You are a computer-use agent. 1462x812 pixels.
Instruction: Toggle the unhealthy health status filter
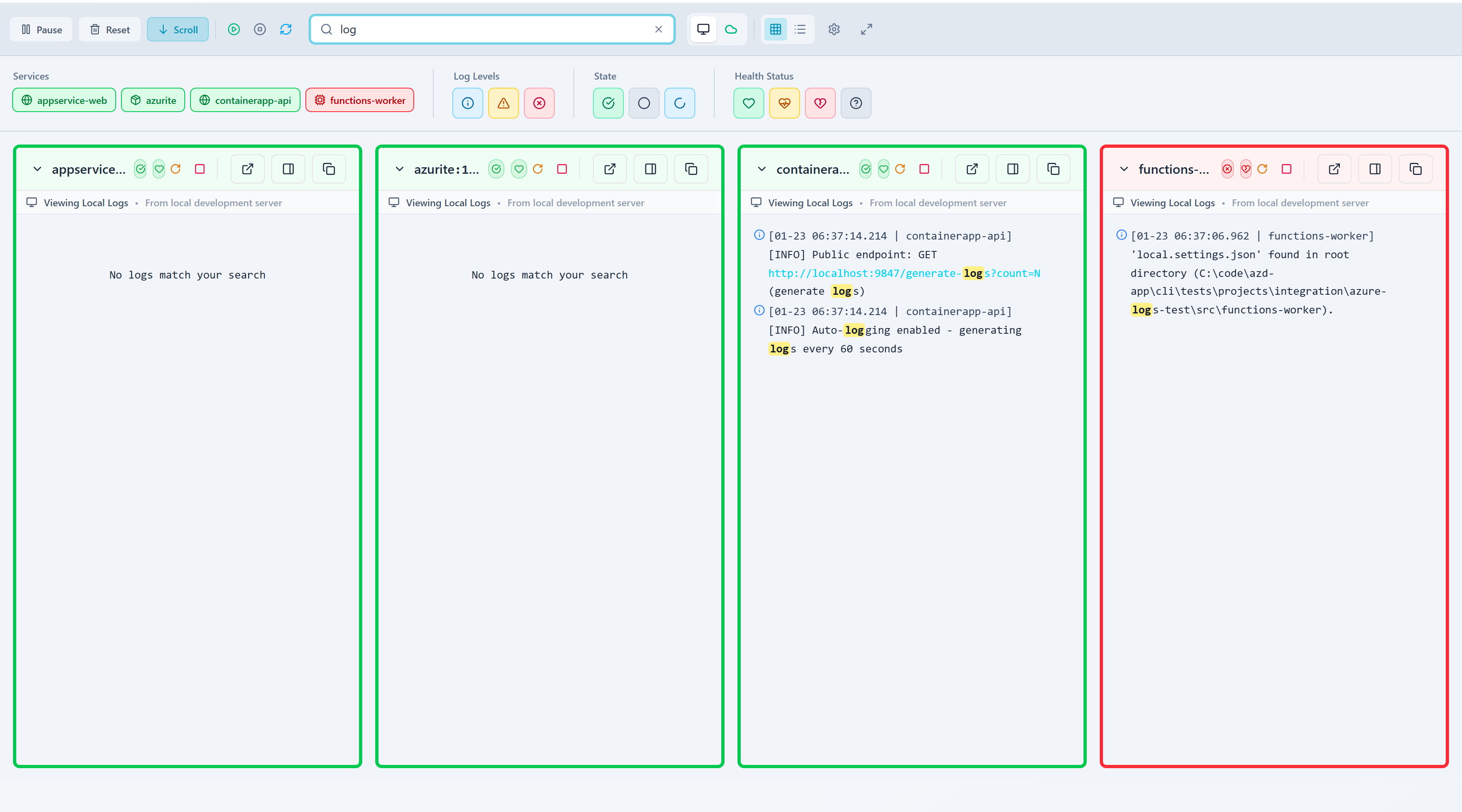[x=820, y=103]
